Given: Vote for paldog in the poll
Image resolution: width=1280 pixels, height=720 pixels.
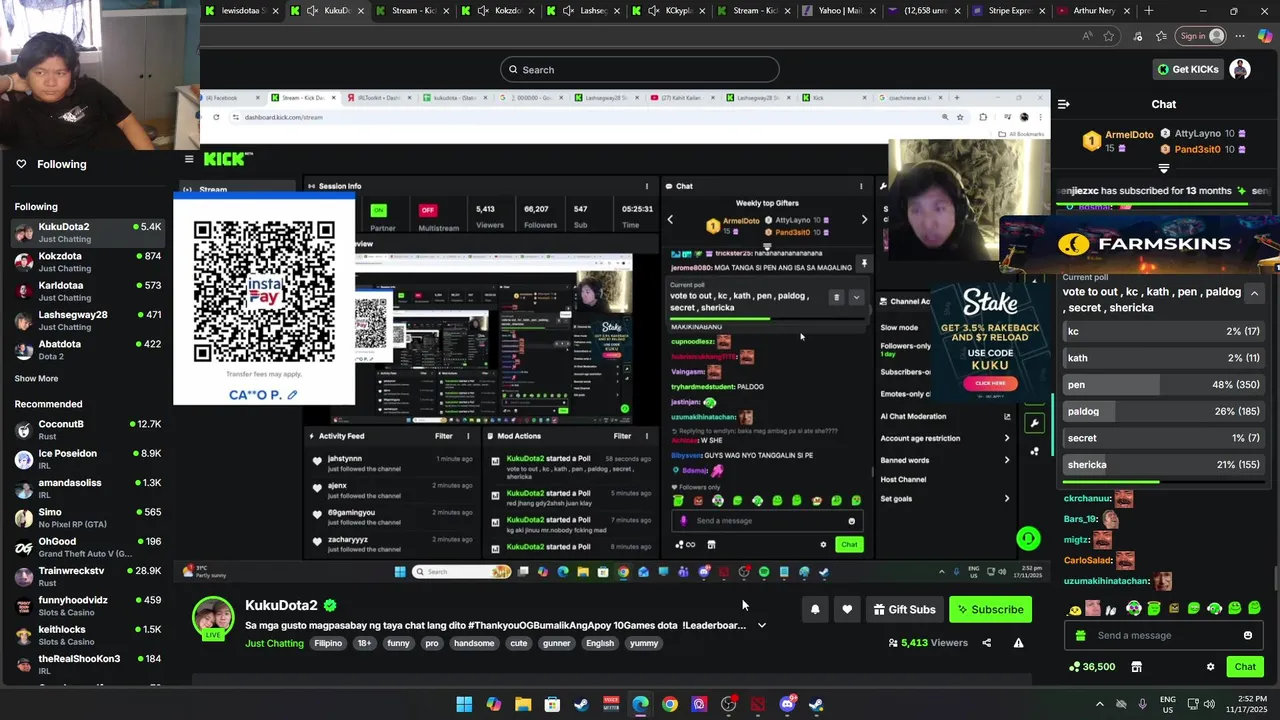Looking at the screenshot, I should point(1164,411).
